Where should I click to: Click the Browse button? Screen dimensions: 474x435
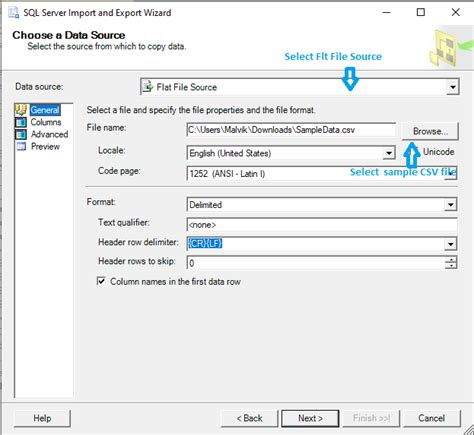(x=430, y=131)
